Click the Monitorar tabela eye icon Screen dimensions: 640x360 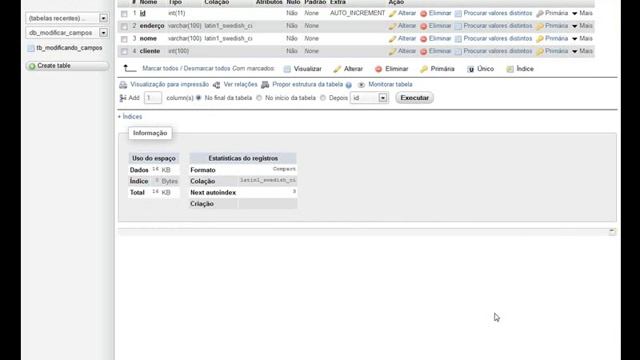point(361,85)
